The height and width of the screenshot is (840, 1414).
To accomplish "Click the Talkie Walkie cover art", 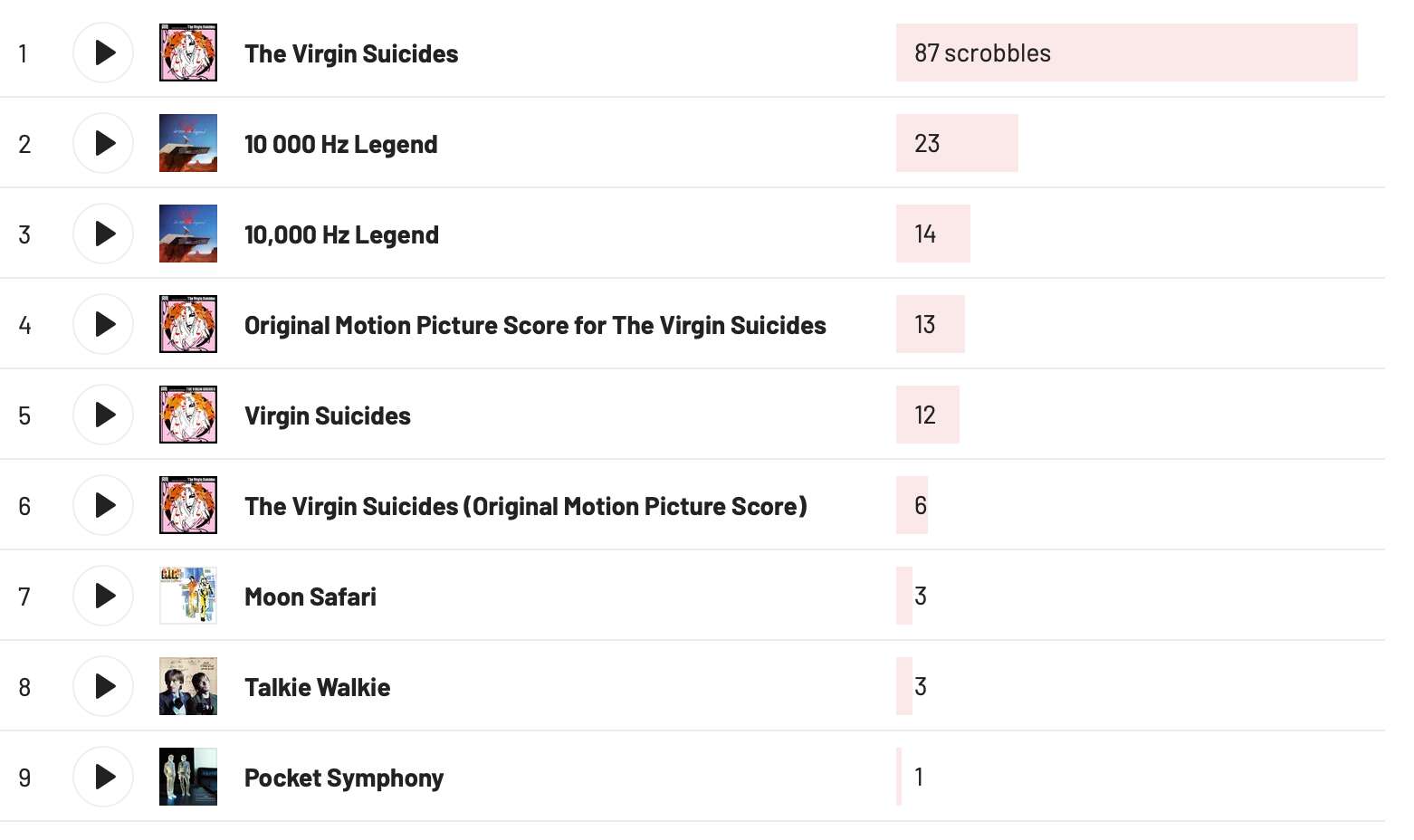I will [188, 686].
